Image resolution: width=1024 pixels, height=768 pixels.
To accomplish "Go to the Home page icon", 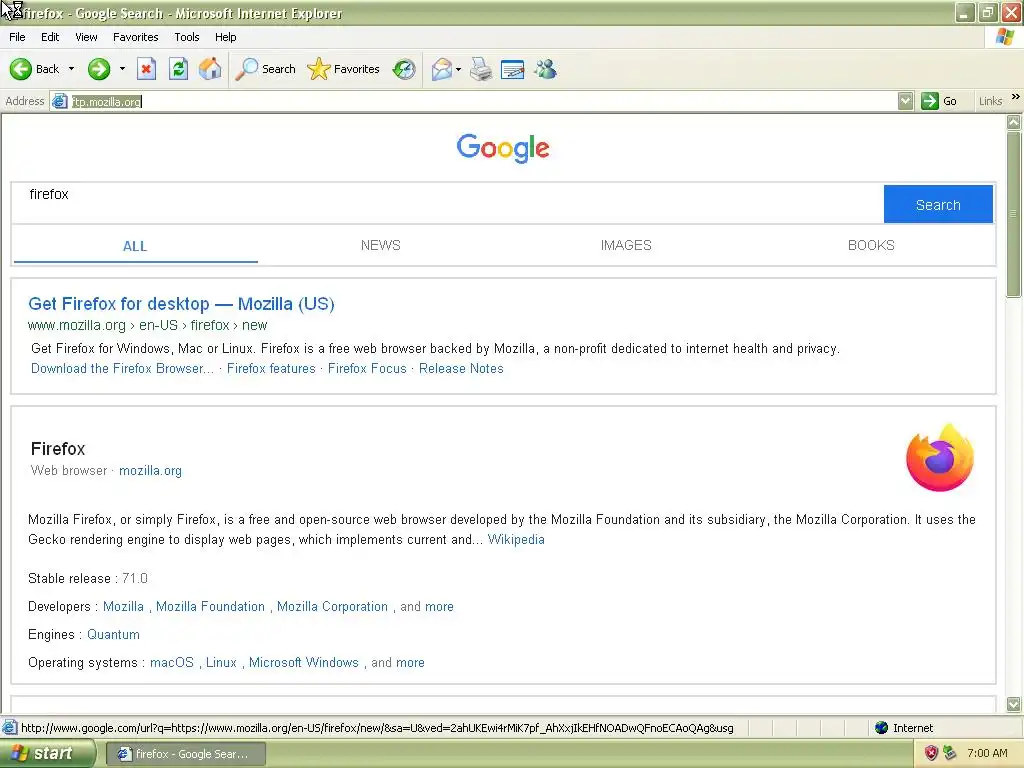I will point(210,69).
